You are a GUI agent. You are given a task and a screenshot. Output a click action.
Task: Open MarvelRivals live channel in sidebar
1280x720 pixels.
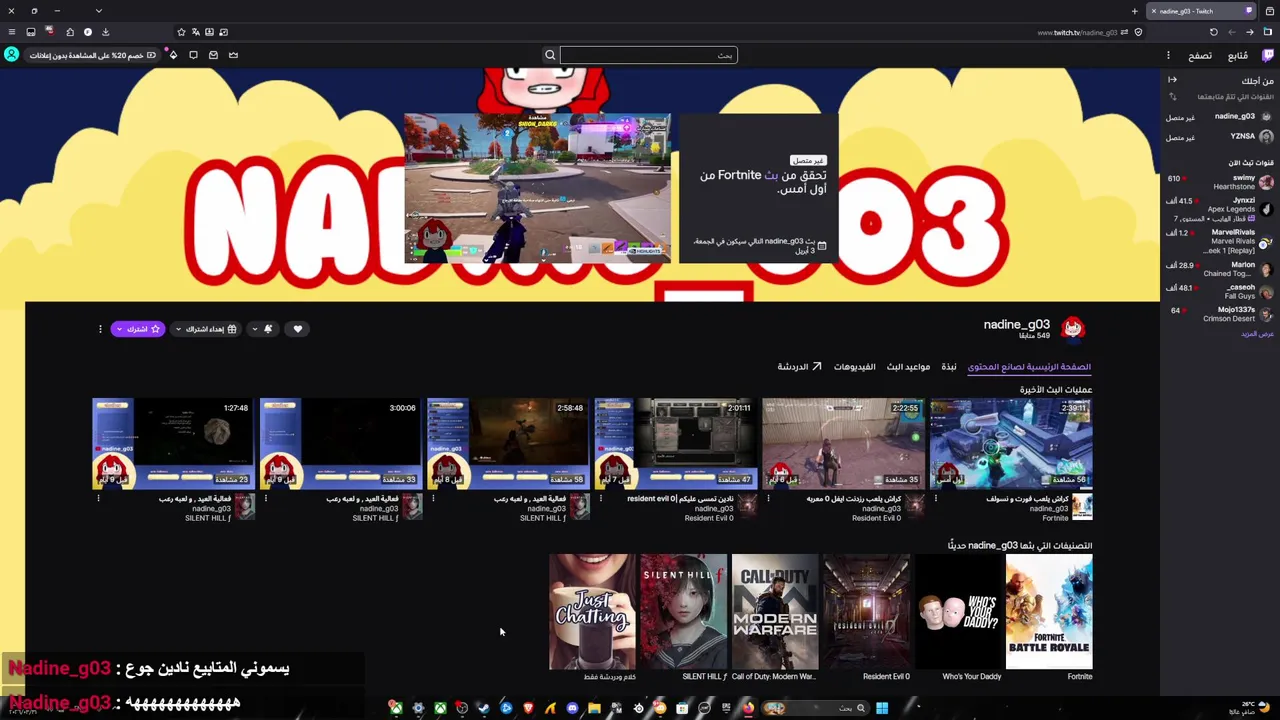[x=1220, y=241]
